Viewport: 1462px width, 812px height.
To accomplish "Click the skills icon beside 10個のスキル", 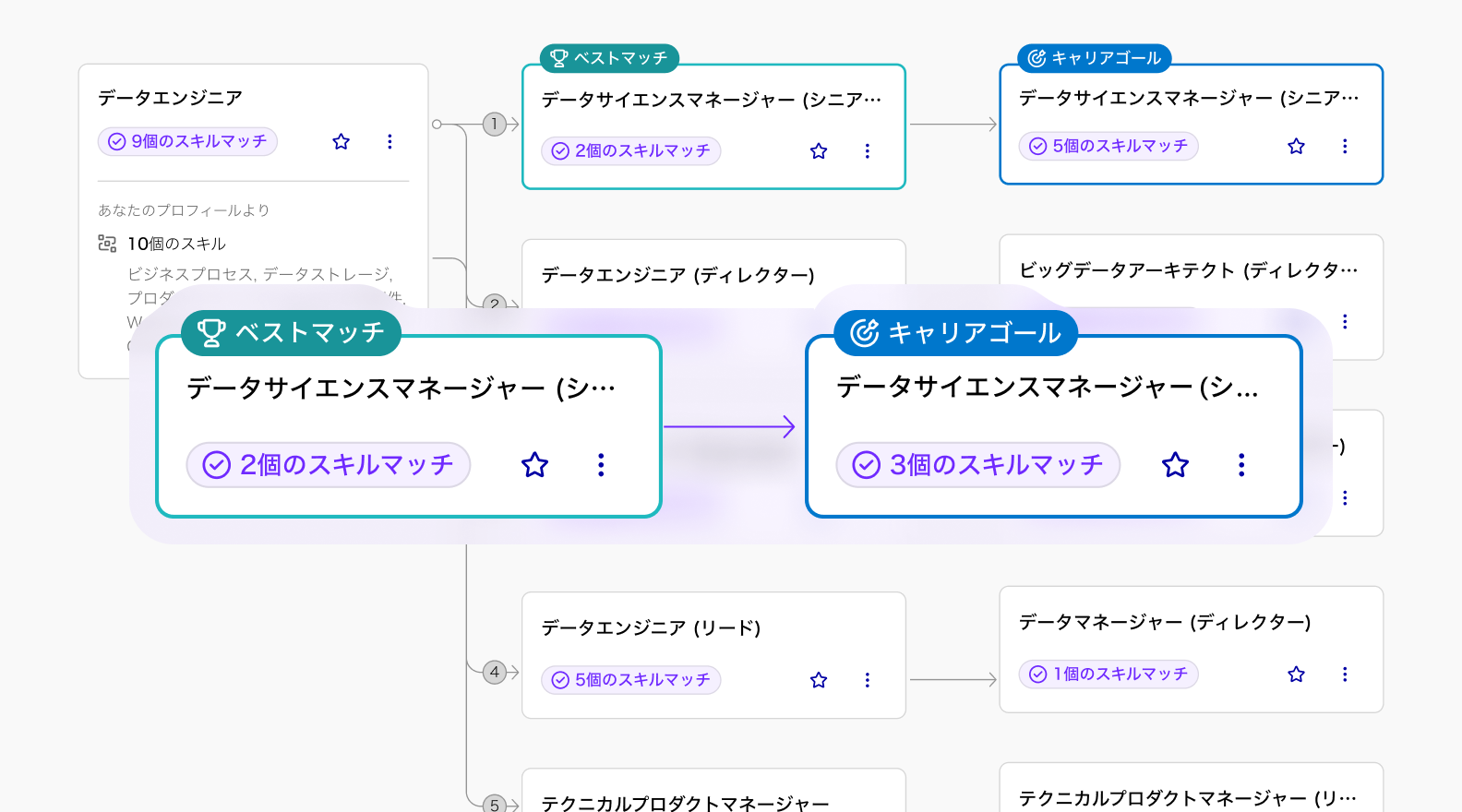I will [x=107, y=244].
